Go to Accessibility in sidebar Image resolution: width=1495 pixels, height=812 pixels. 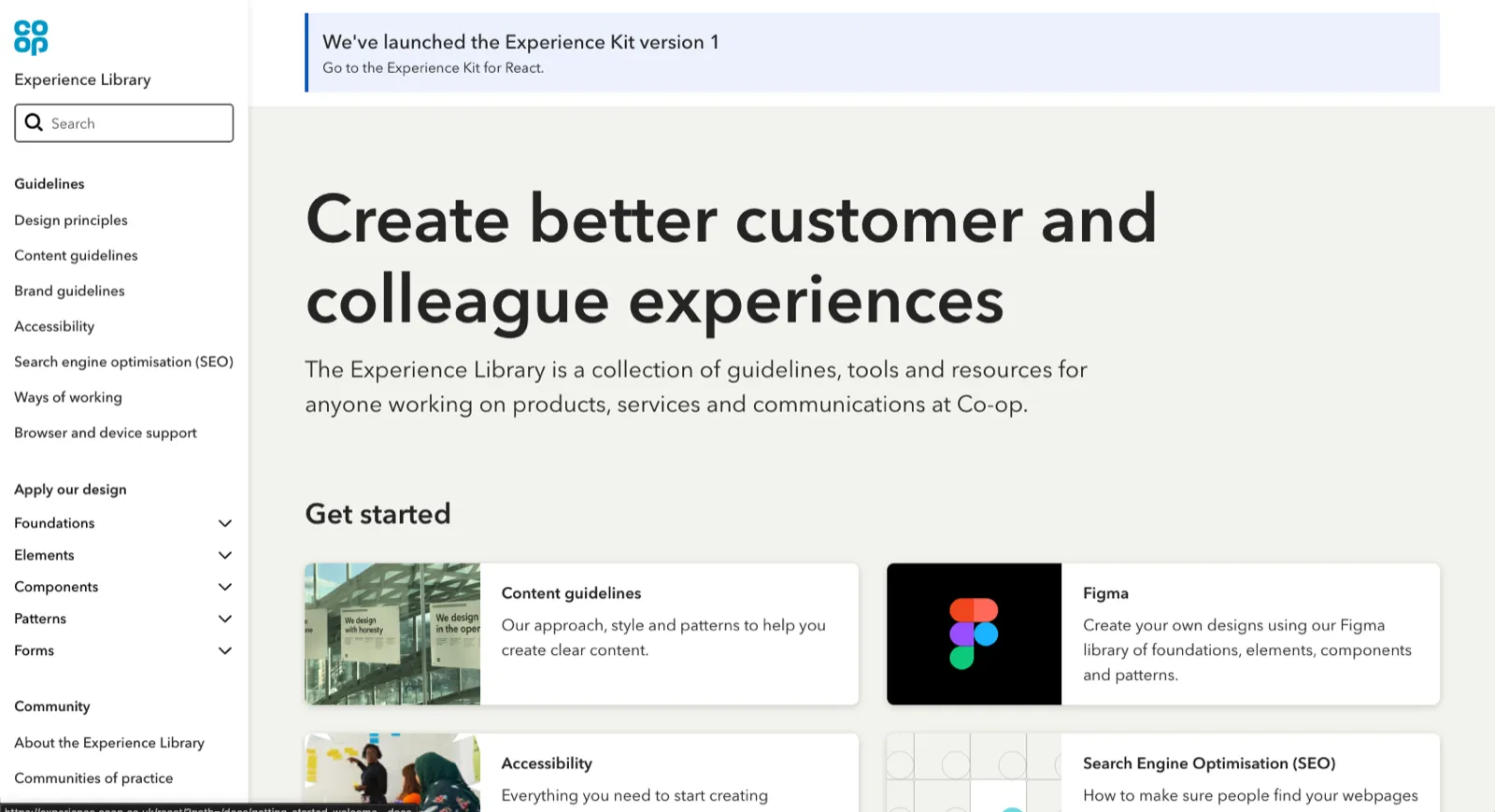tap(54, 327)
